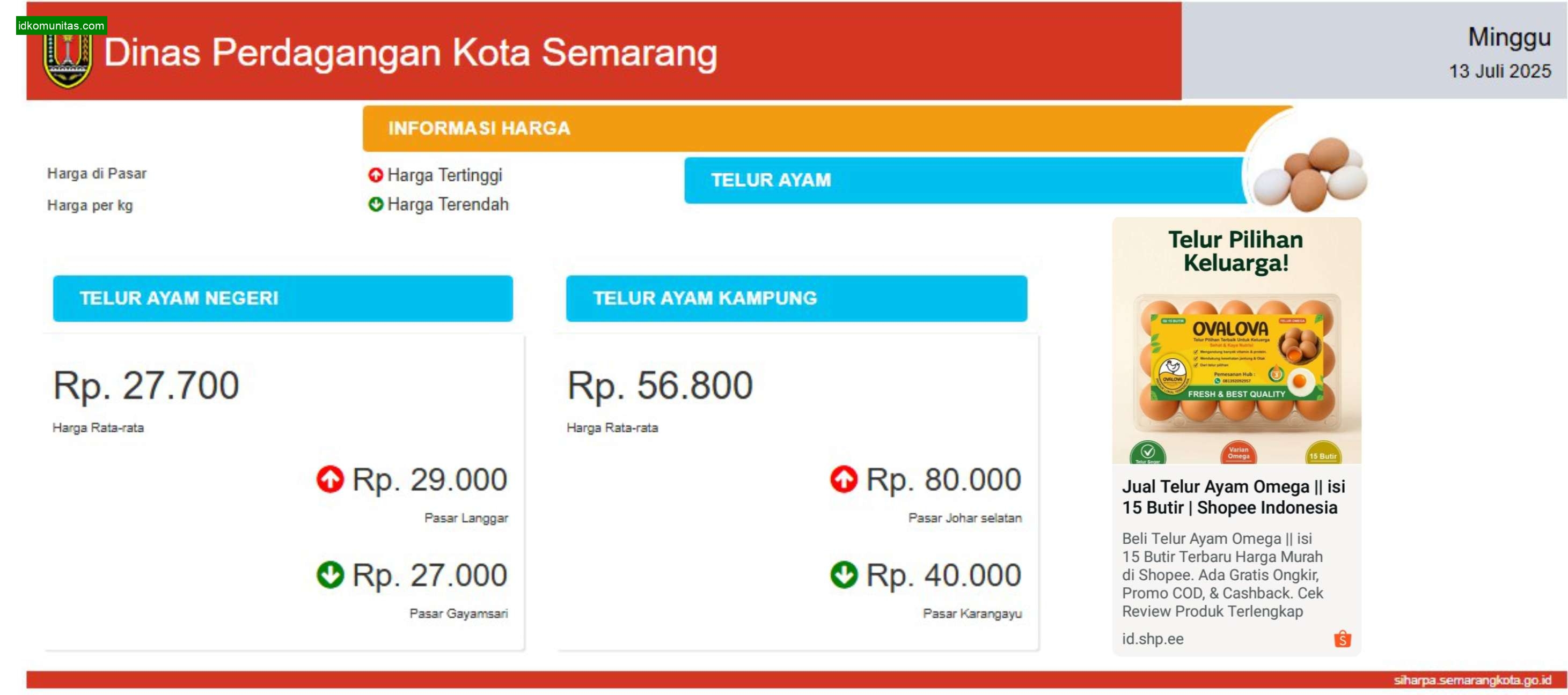Click the Harga Terendah legend arrow icon
The image size is (1568, 695).
pyautogui.click(x=376, y=204)
